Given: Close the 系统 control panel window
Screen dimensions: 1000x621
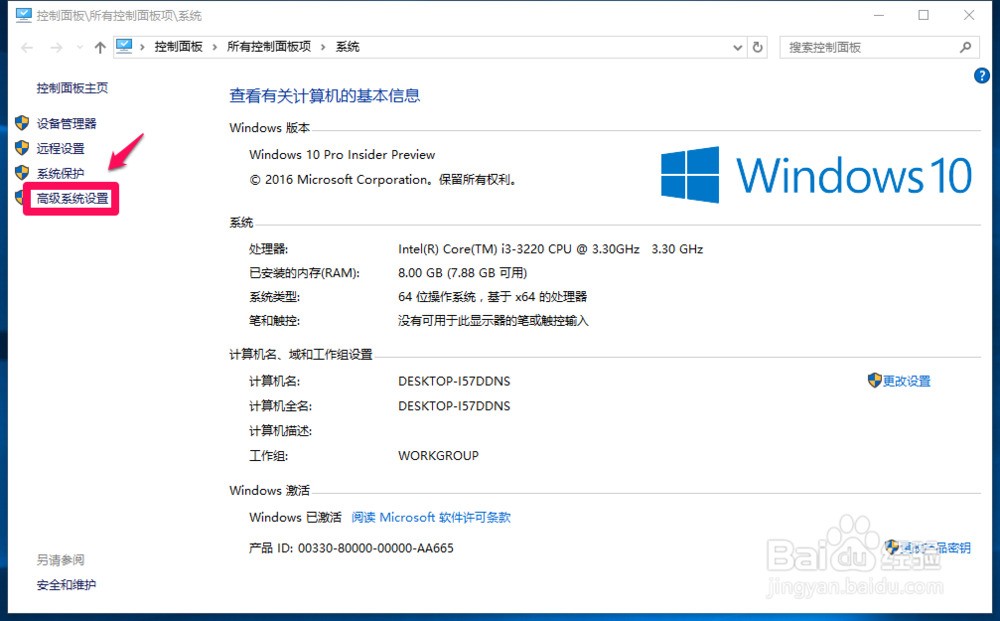Looking at the screenshot, I should (969, 15).
